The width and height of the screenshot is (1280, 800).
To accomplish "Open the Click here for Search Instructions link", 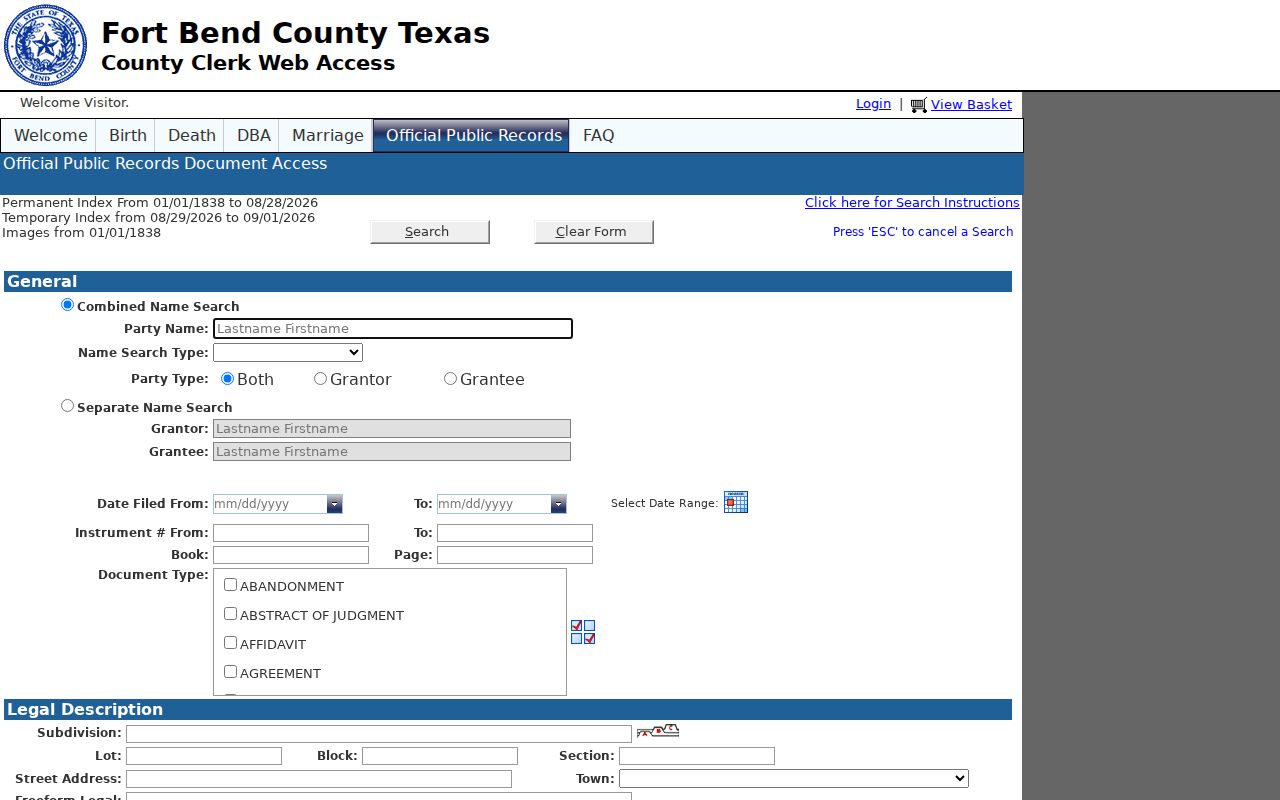I will (912, 202).
